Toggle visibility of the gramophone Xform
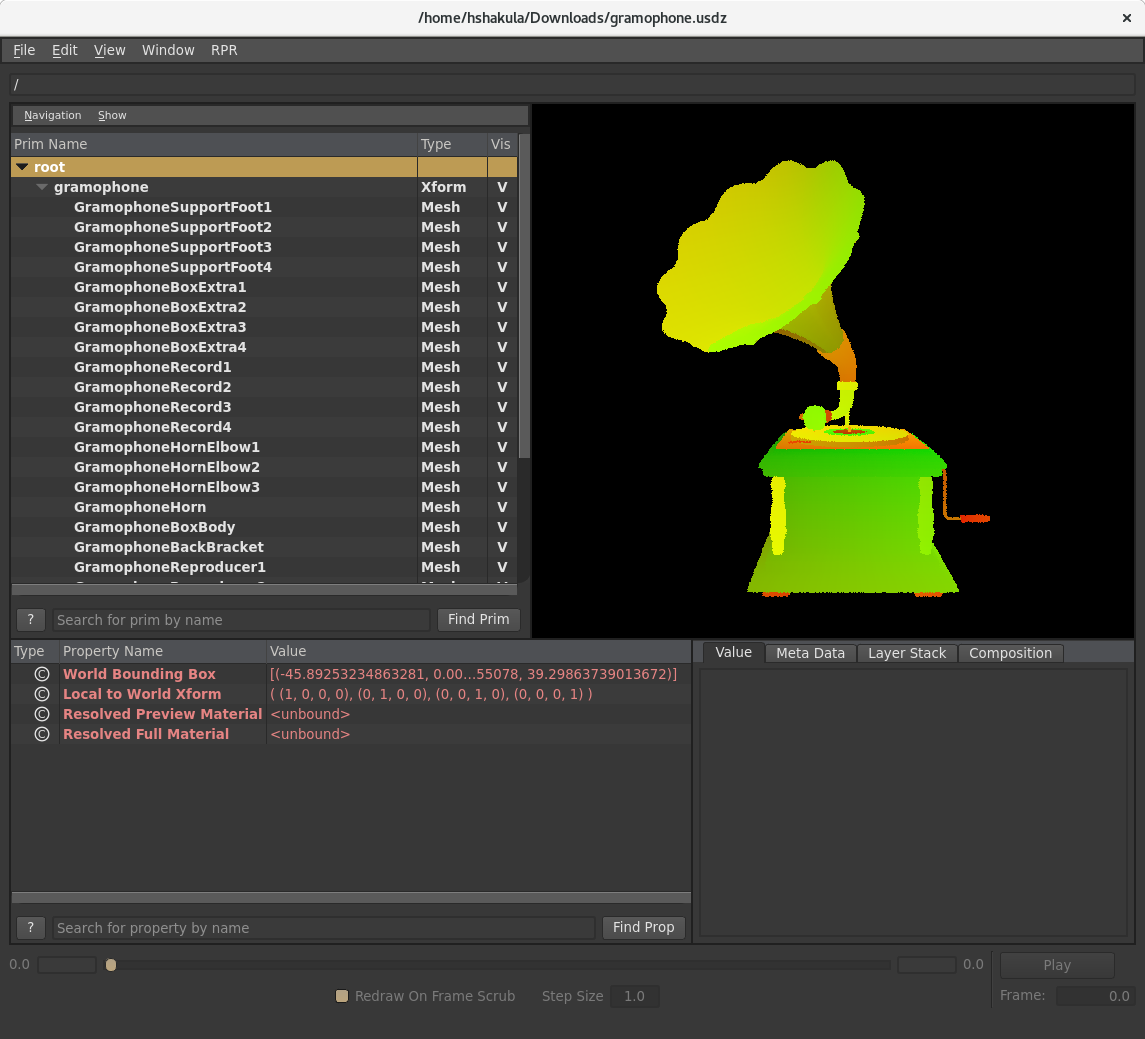Screen dimensions: 1145x1039 point(502,188)
